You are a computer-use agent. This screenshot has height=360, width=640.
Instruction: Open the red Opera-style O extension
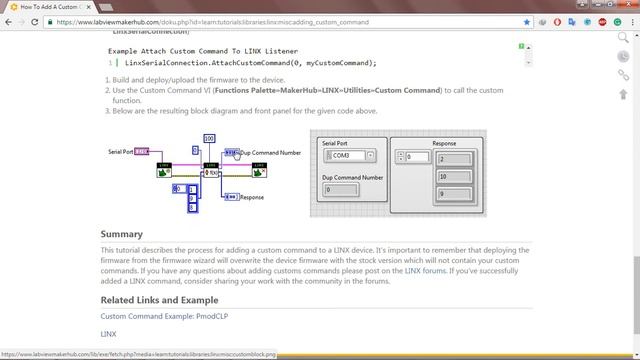pyautogui.click(x=557, y=22)
